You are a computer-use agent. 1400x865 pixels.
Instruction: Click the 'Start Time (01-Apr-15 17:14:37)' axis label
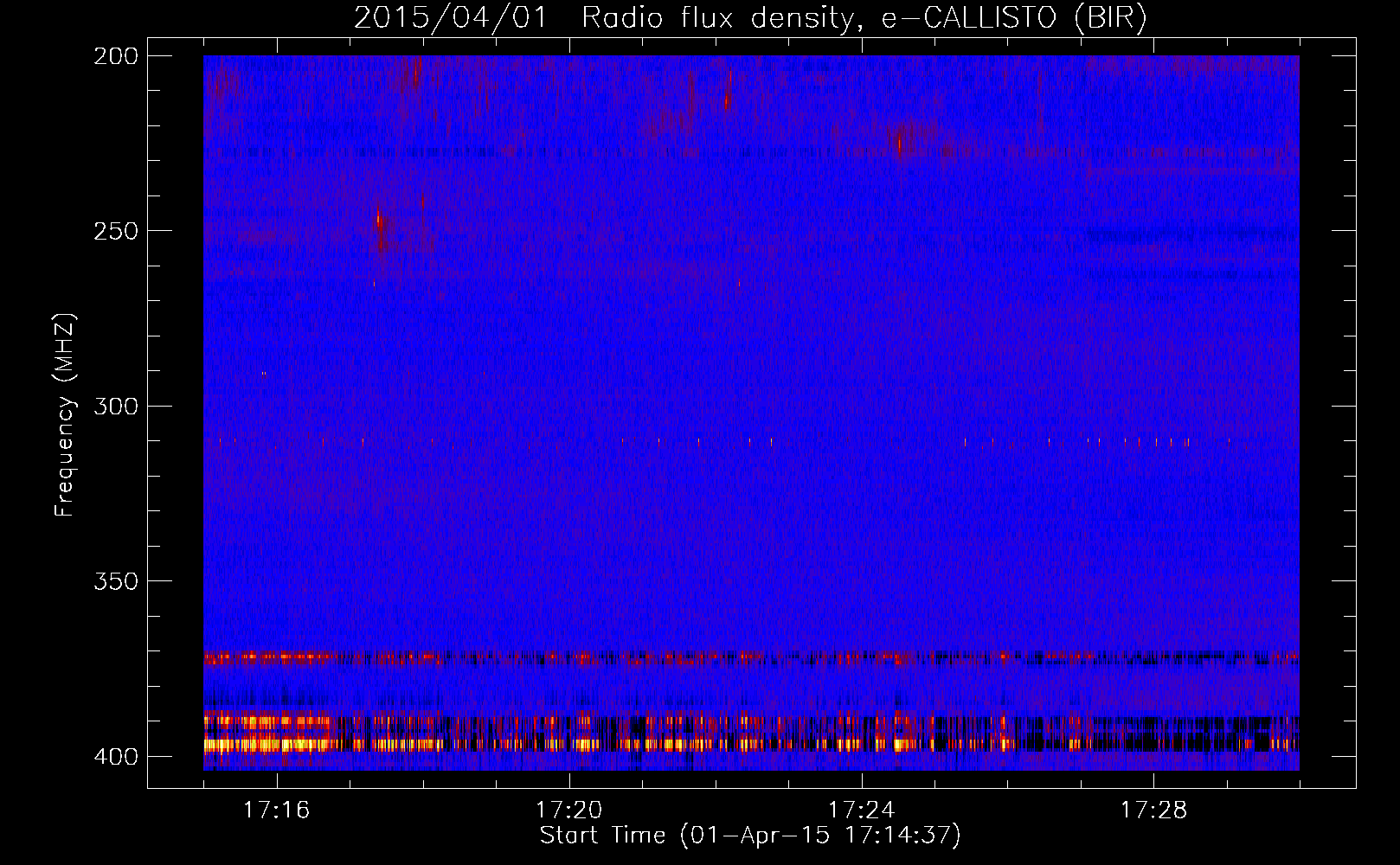(x=750, y=836)
